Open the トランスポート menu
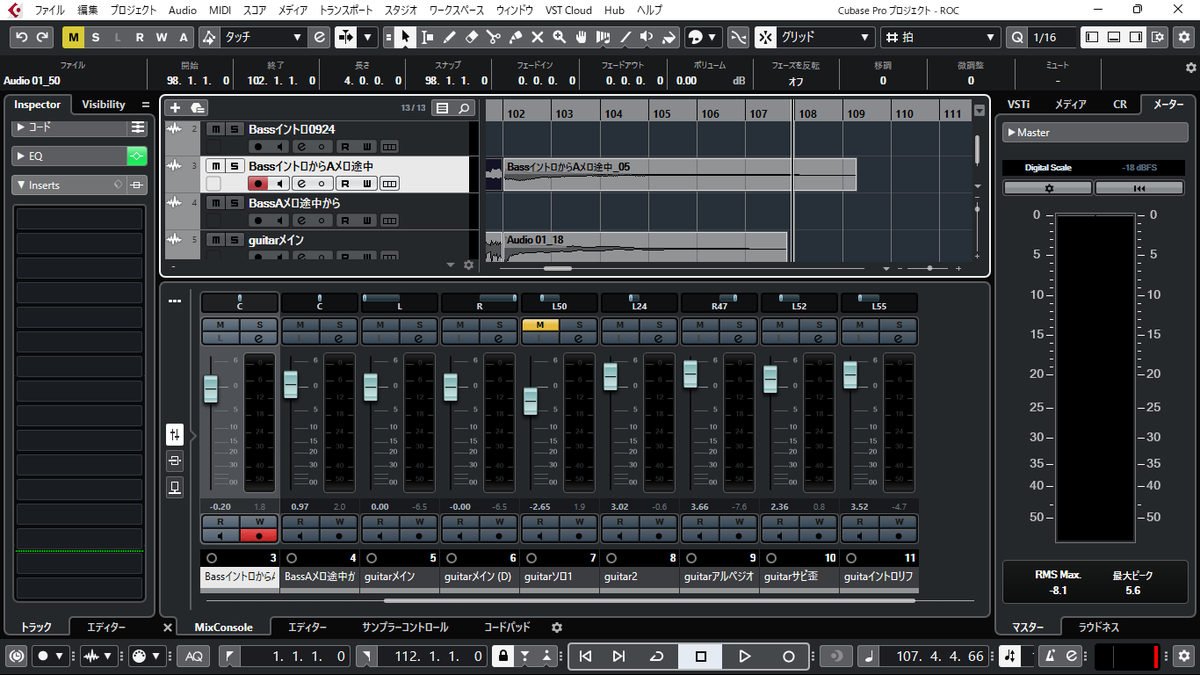1200x675 pixels. [346, 9]
